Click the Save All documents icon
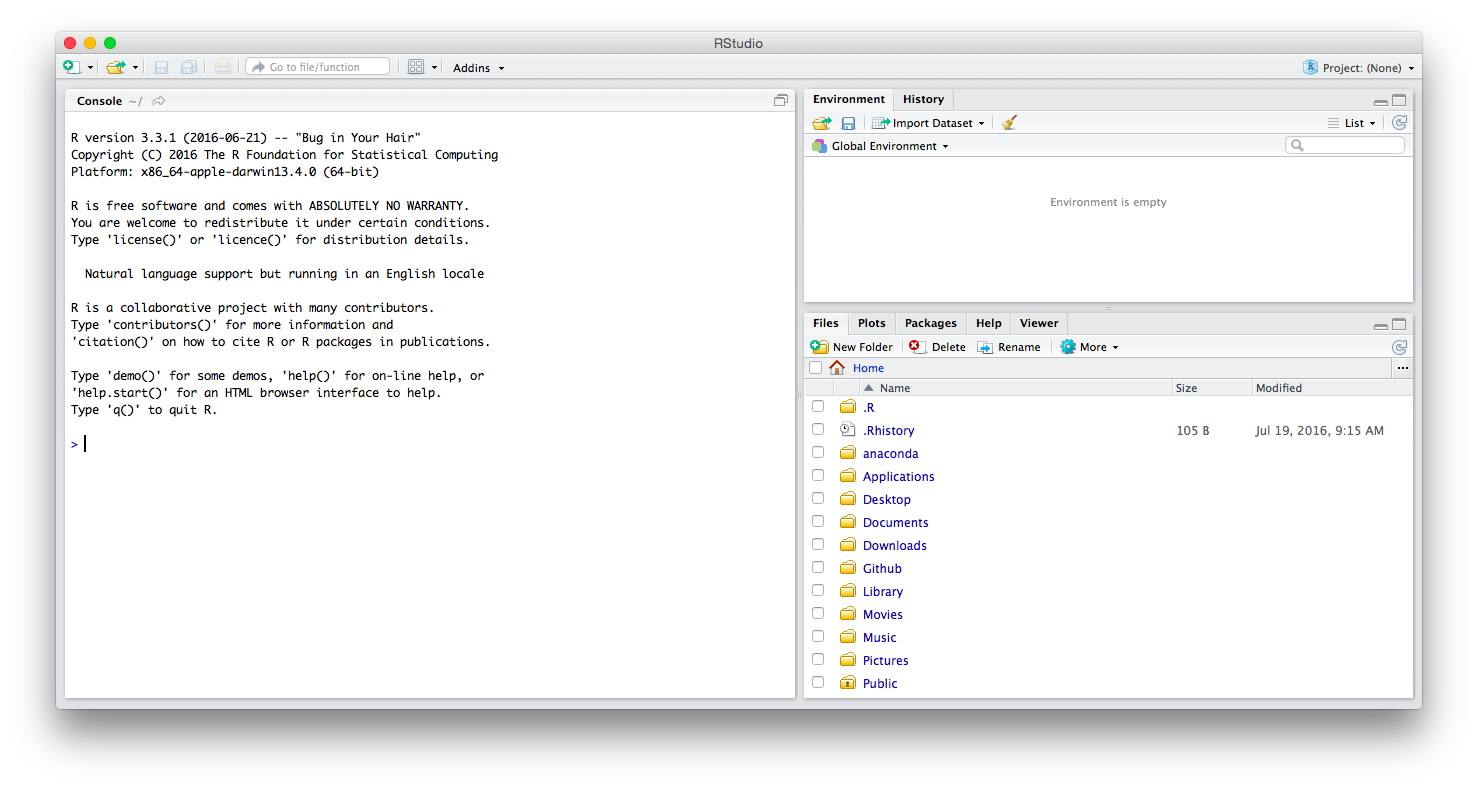 coord(188,67)
